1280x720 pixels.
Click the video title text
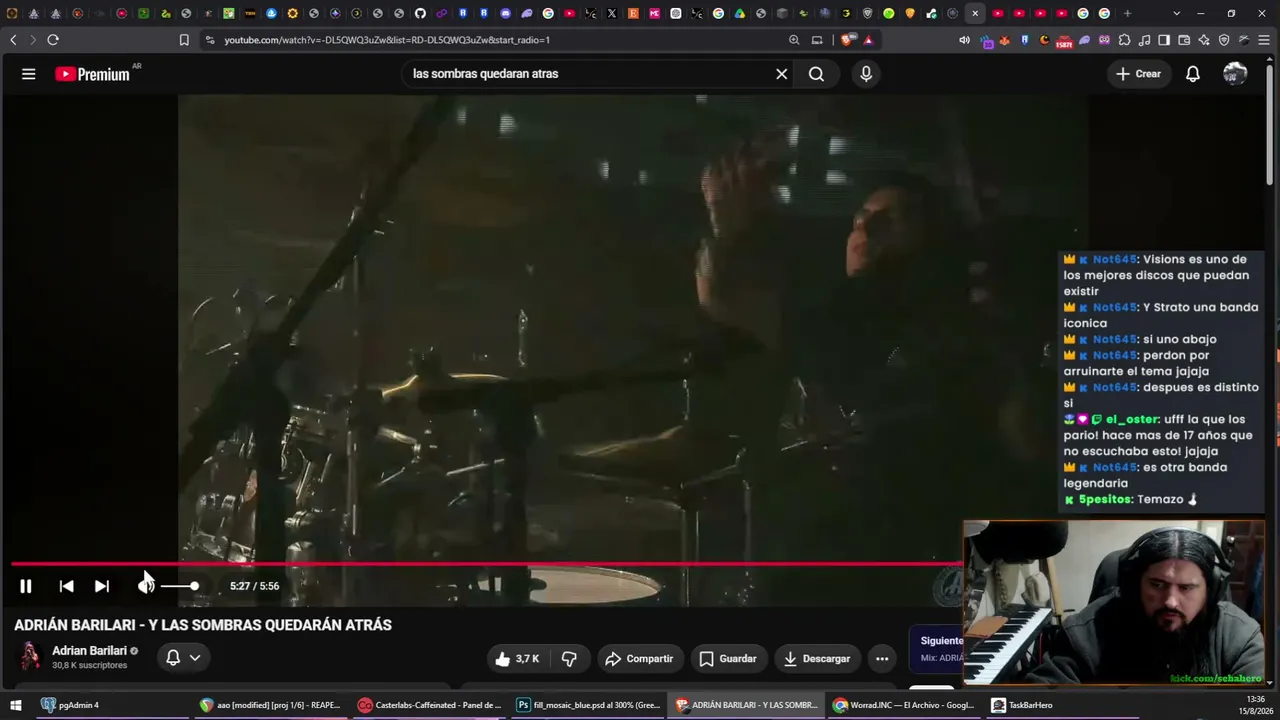(203, 625)
